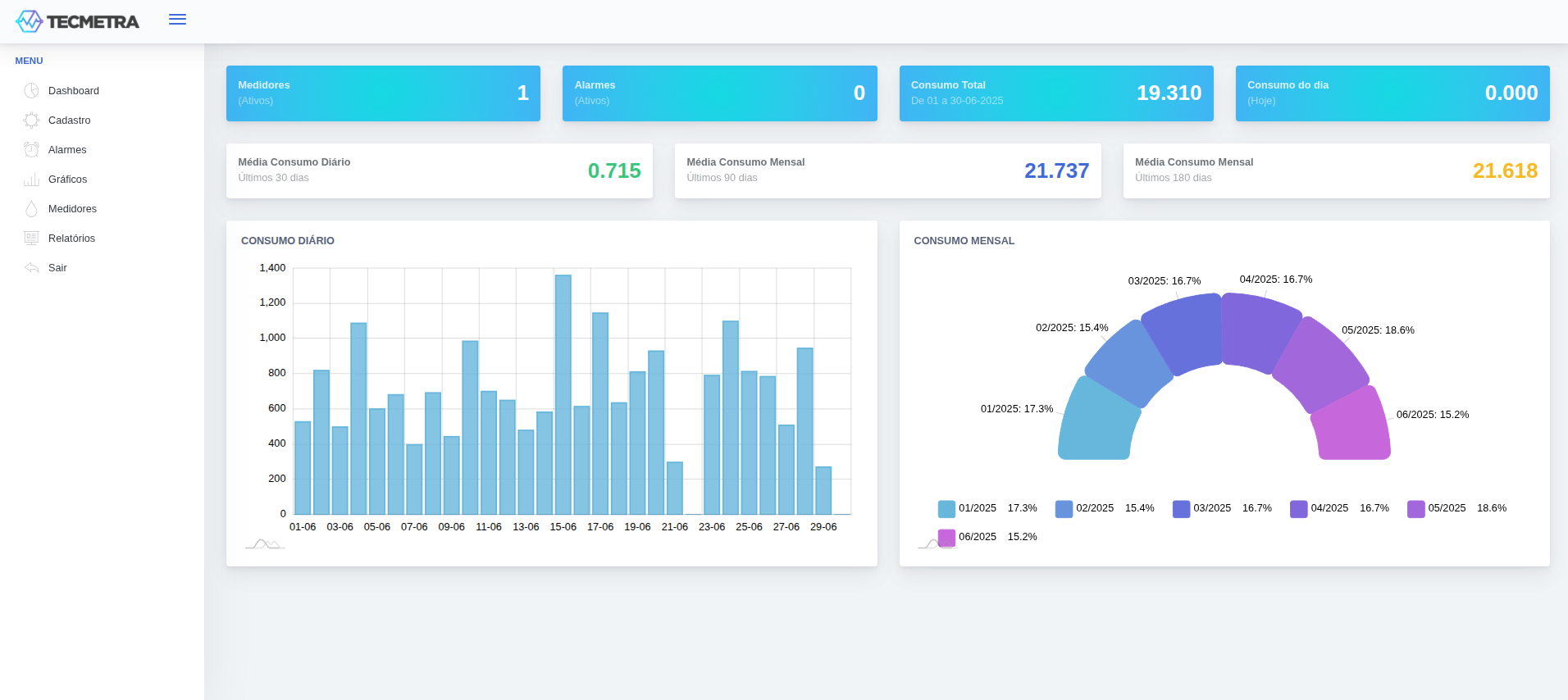Toggle the 03/2025 legend entry
The width and height of the screenshot is (1568, 700).
(1211, 508)
